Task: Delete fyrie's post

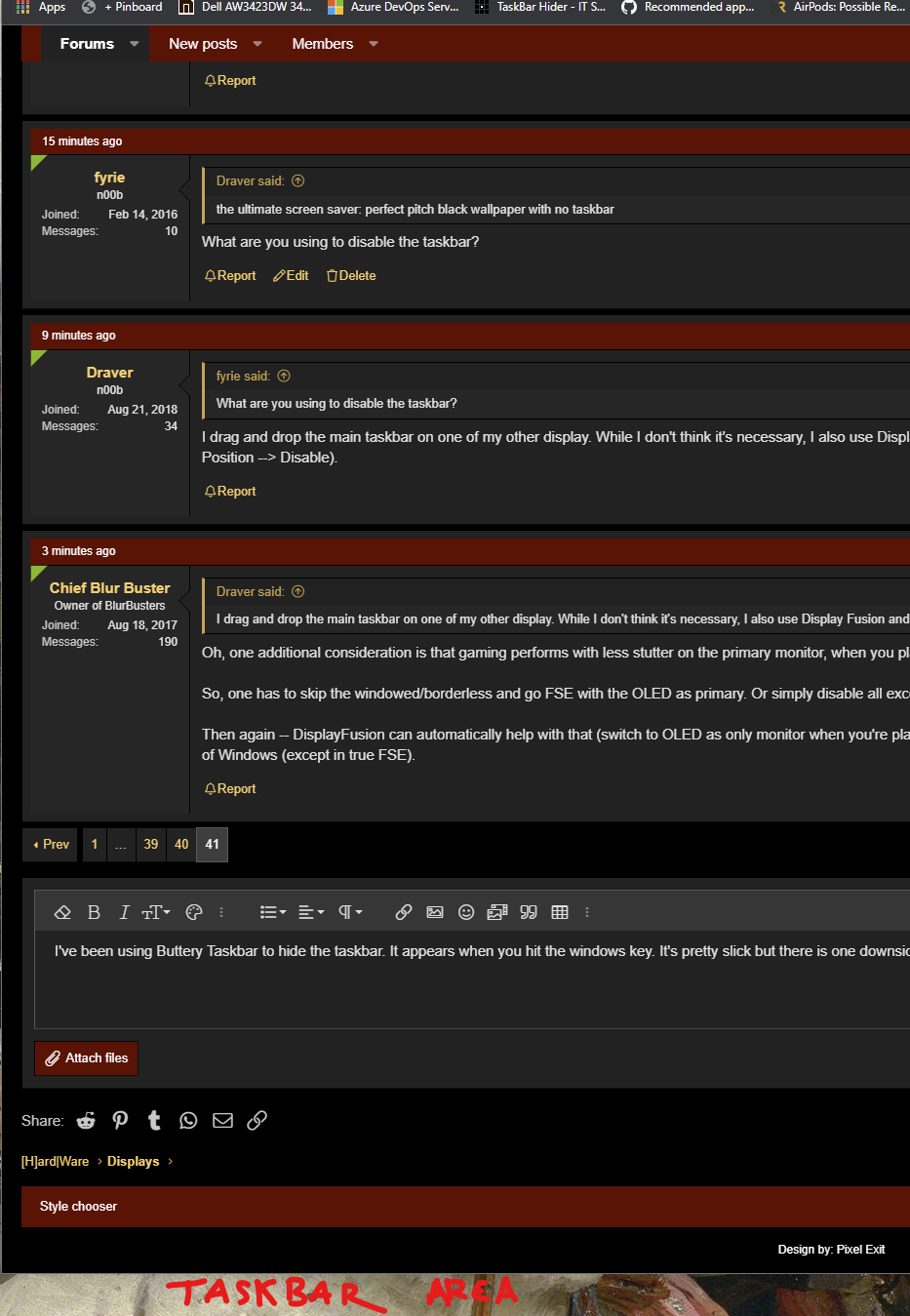Action: [351, 276]
